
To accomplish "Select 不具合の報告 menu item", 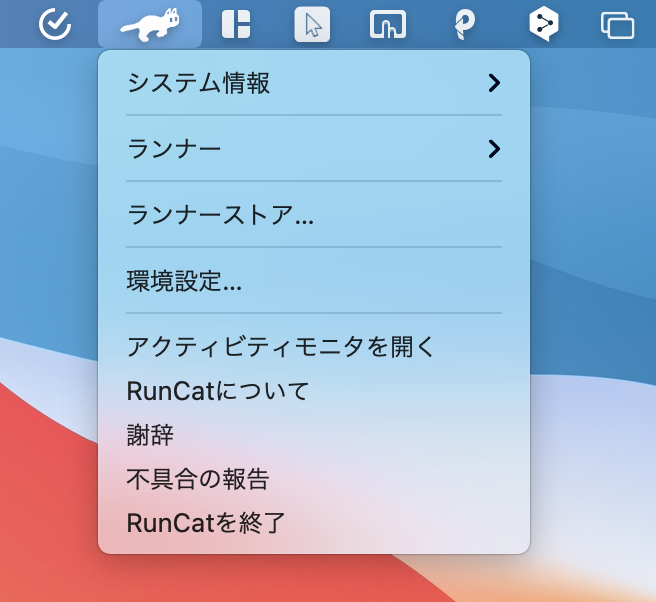I will pos(314,479).
